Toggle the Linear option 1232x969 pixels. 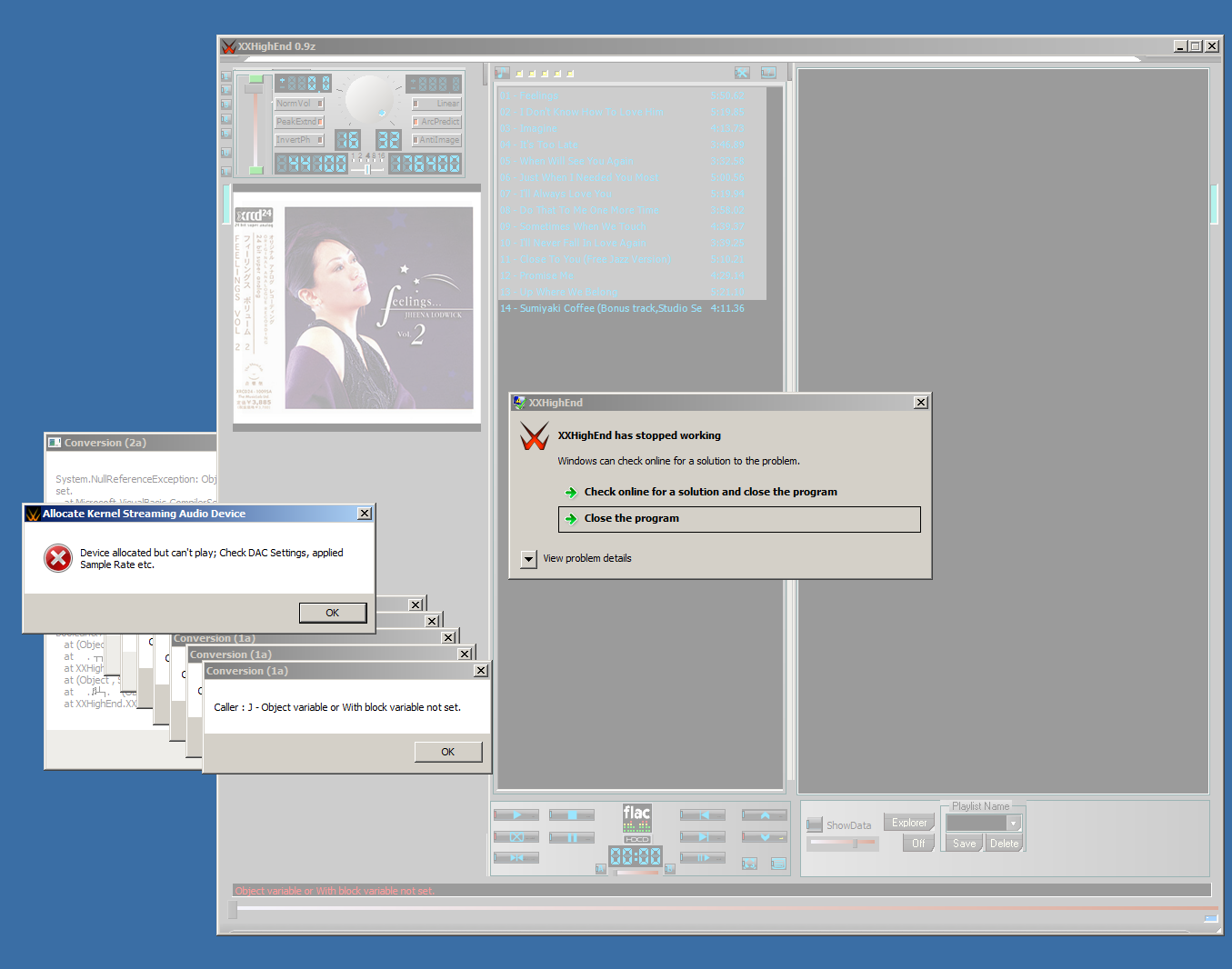click(x=436, y=104)
